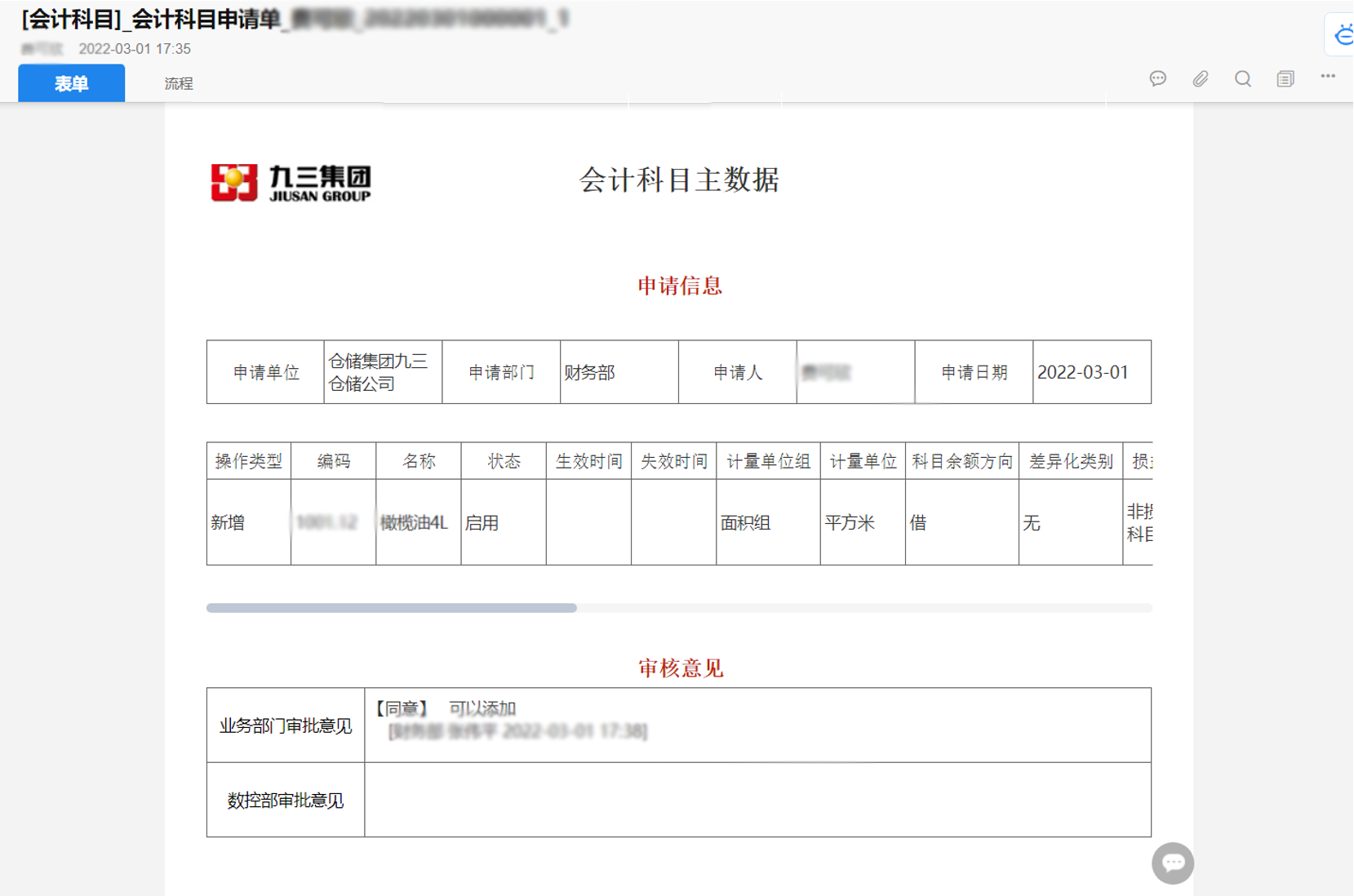Click the 编码 column header

pyautogui.click(x=334, y=461)
